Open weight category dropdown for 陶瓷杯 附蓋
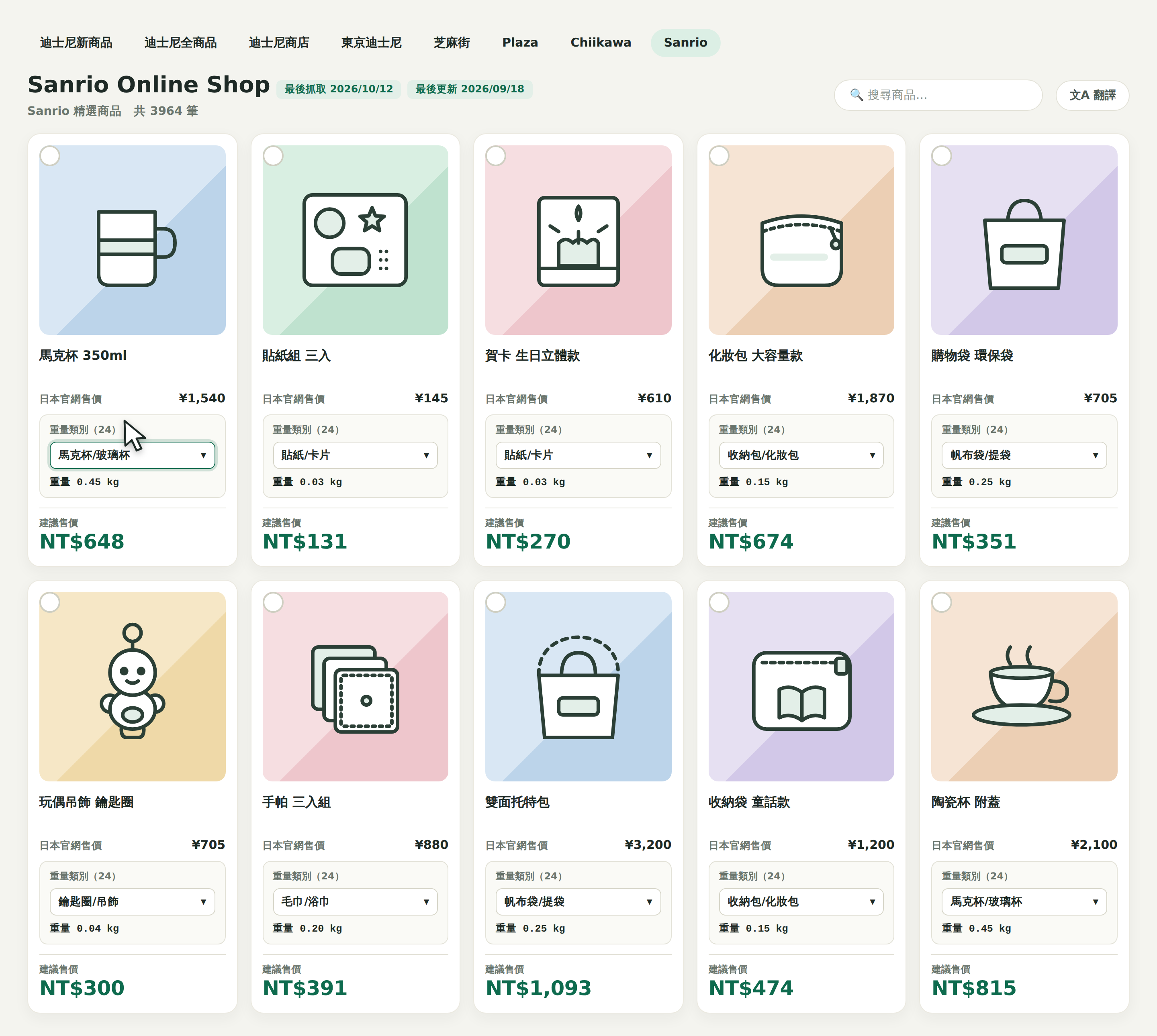This screenshot has width=1157, height=1036. tap(1024, 901)
